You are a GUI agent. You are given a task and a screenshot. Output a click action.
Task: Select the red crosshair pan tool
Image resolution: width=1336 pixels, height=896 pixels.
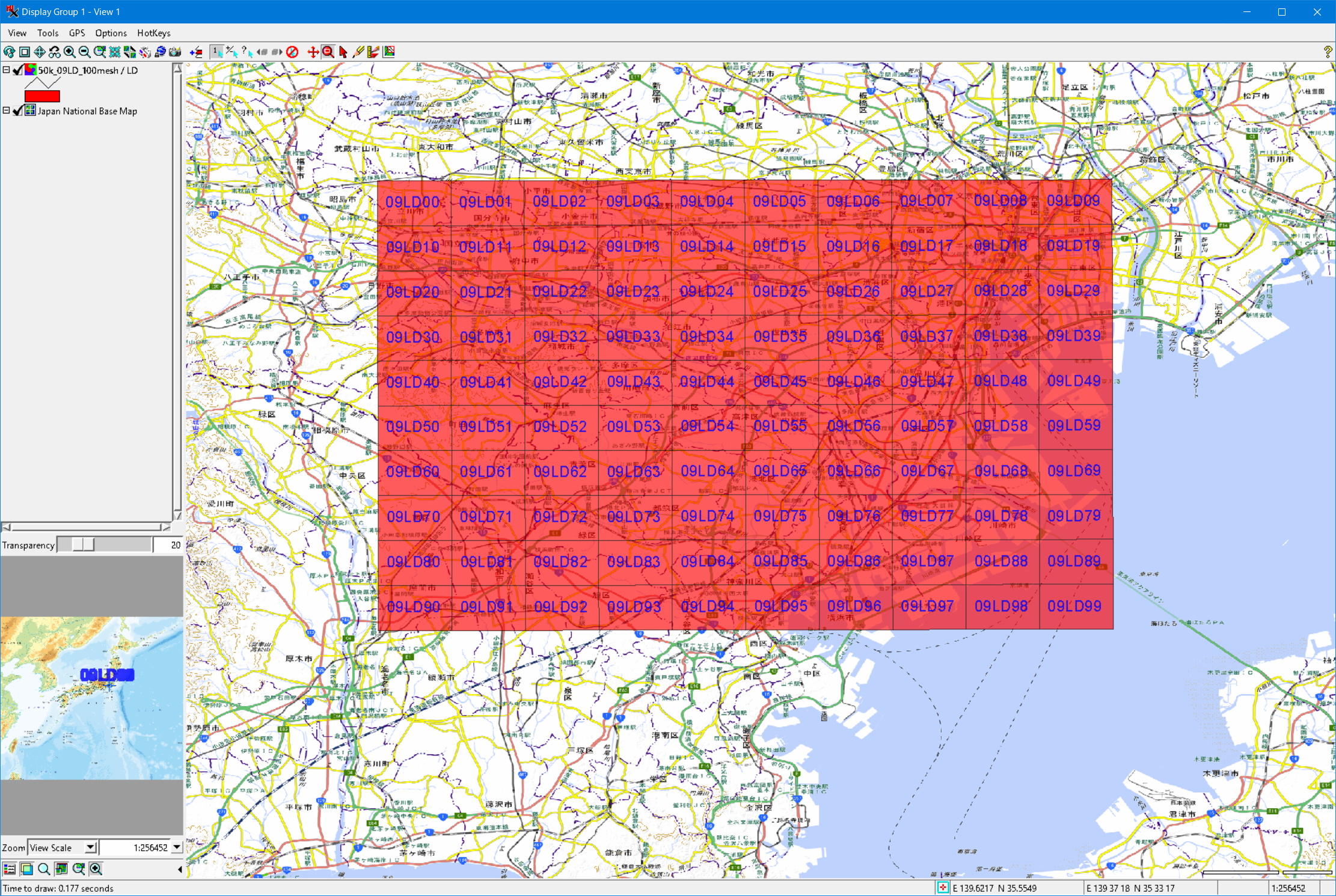[x=313, y=52]
